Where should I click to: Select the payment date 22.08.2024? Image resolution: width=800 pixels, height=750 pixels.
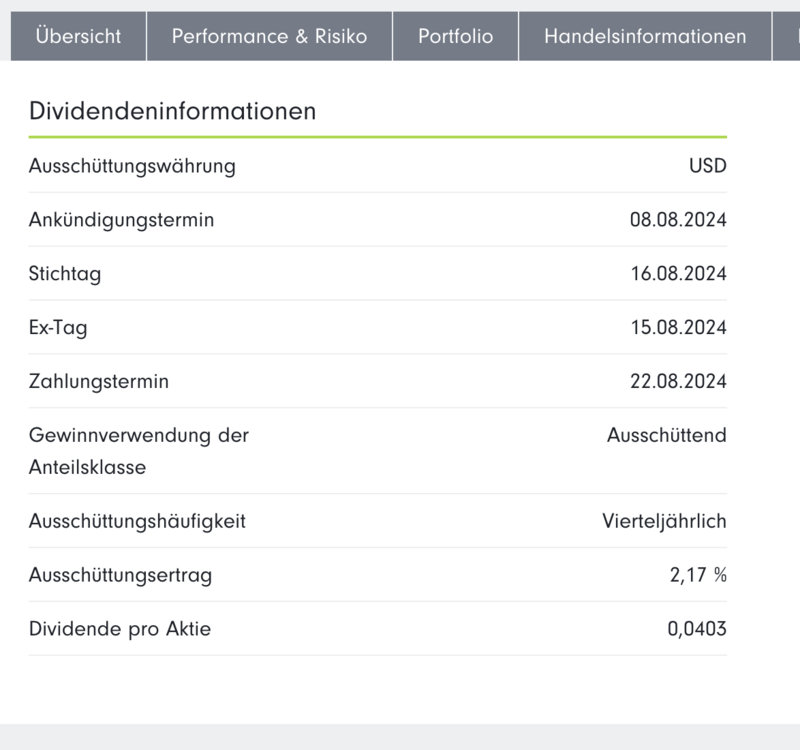tap(678, 382)
